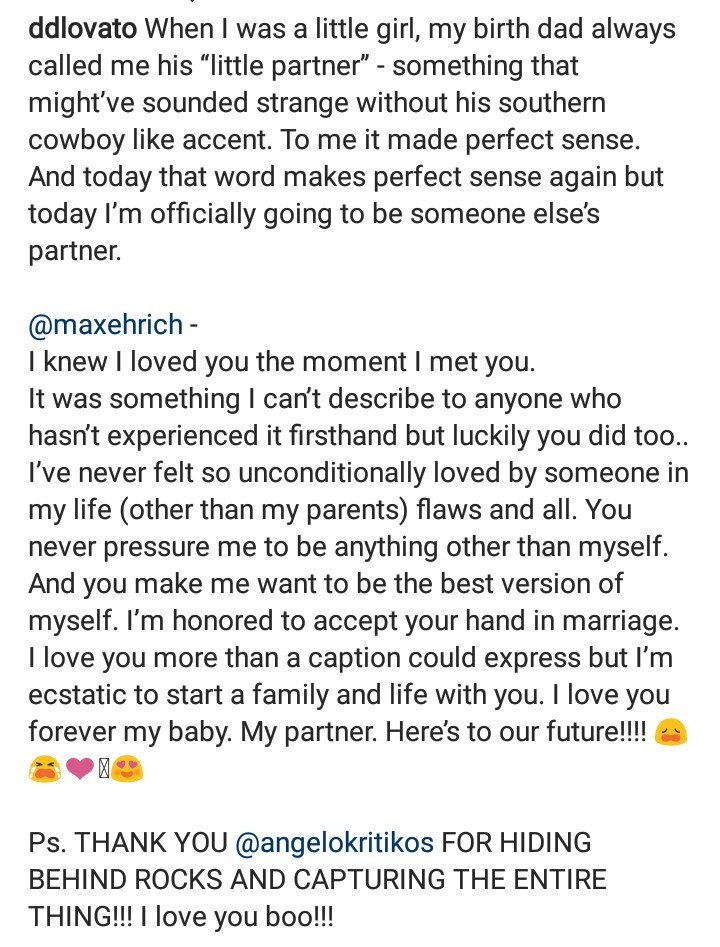The width and height of the screenshot is (720, 947).
Task: Click the 'Ps. THANK YOU' text
Action: [x=128, y=842]
